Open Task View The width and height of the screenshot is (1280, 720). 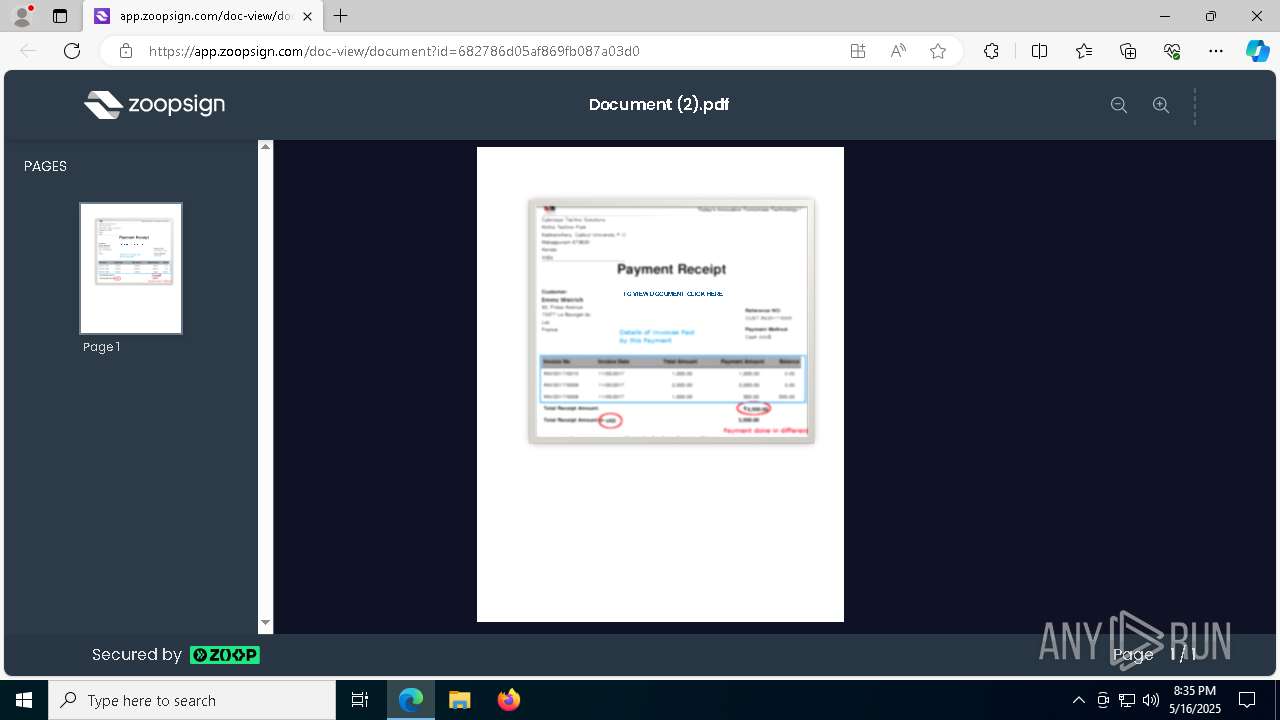[360, 700]
